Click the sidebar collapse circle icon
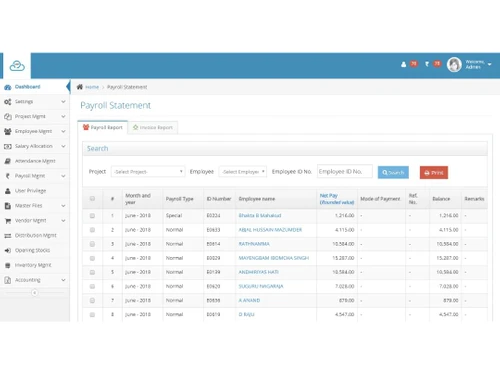Screen dimensions: 500x375 [34, 293]
